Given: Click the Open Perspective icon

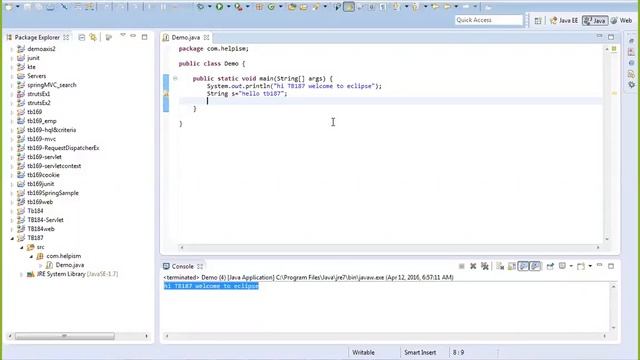Looking at the screenshot, I should (538, 20).
